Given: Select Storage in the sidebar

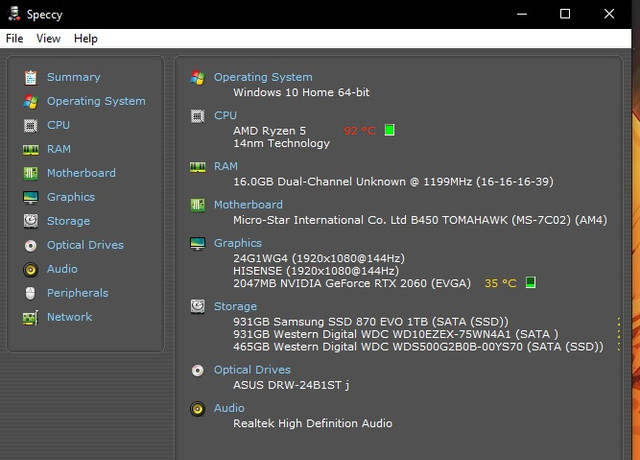Looking at the screenshot, I should pos(69,221).
